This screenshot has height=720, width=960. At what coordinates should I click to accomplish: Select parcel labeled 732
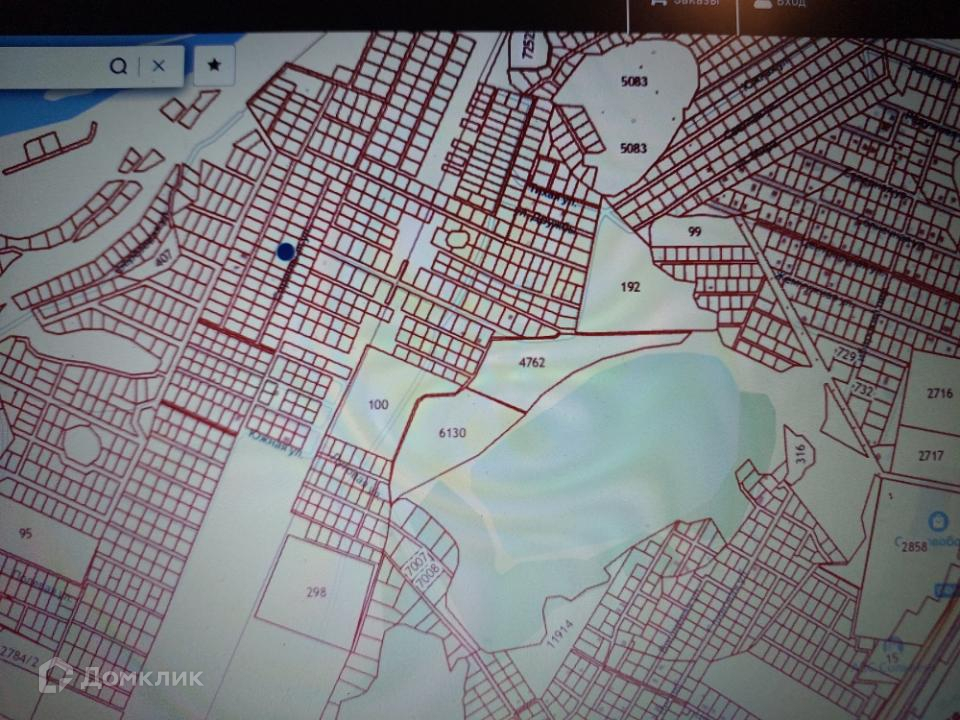(862, 389)
